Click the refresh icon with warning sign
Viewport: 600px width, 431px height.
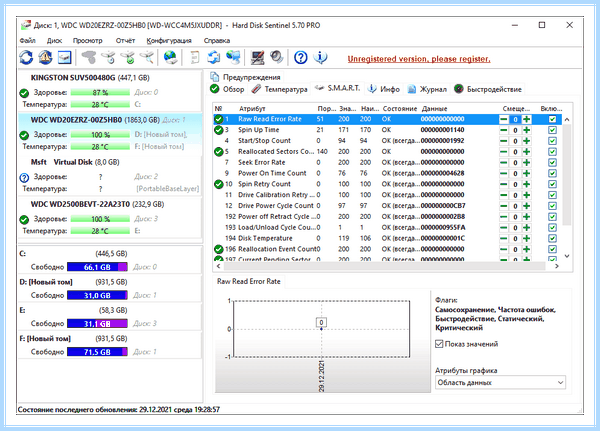[45, 58]
